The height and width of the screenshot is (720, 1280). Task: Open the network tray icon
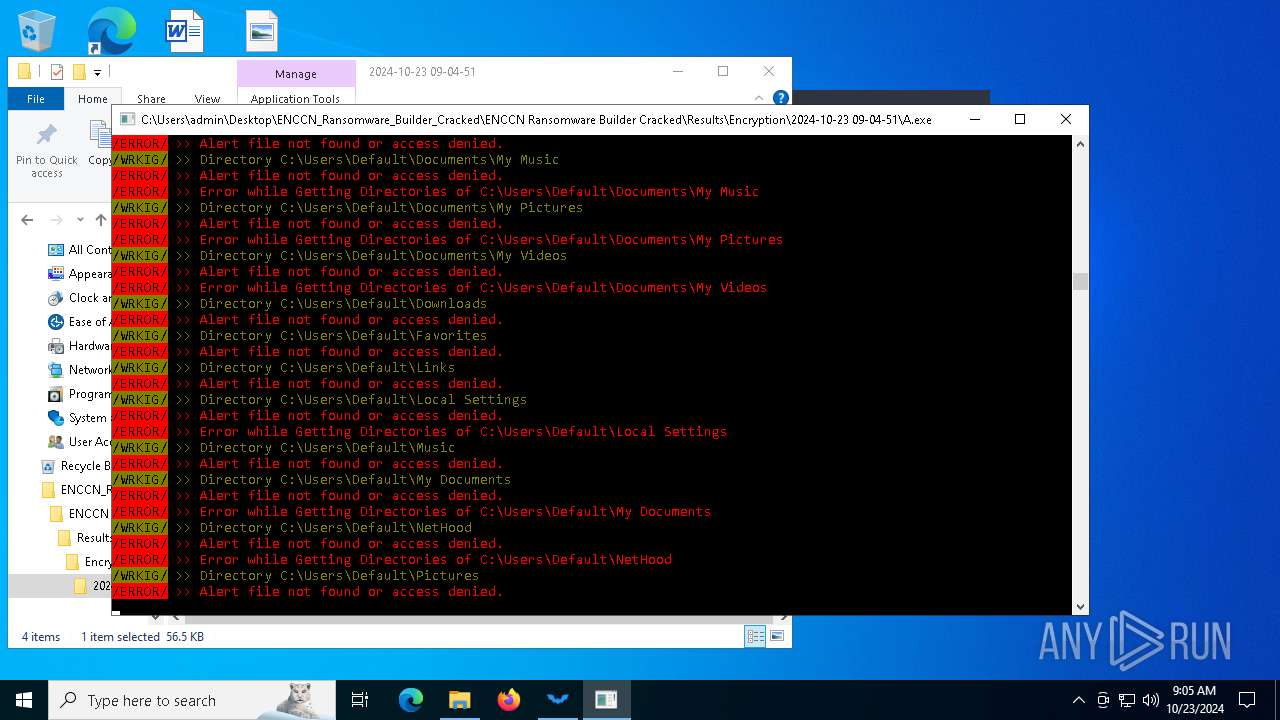coord(1127,700)
